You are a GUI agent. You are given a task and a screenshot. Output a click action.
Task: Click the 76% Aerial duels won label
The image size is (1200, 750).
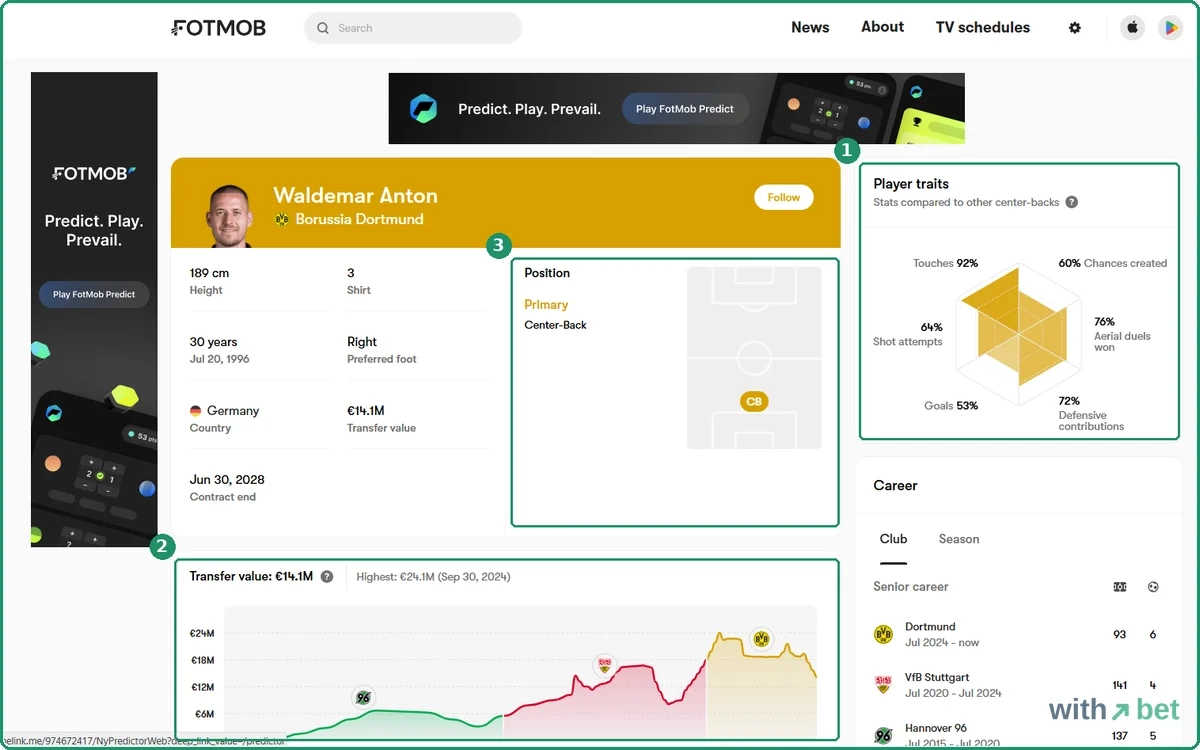click(x=1122, y=334)
